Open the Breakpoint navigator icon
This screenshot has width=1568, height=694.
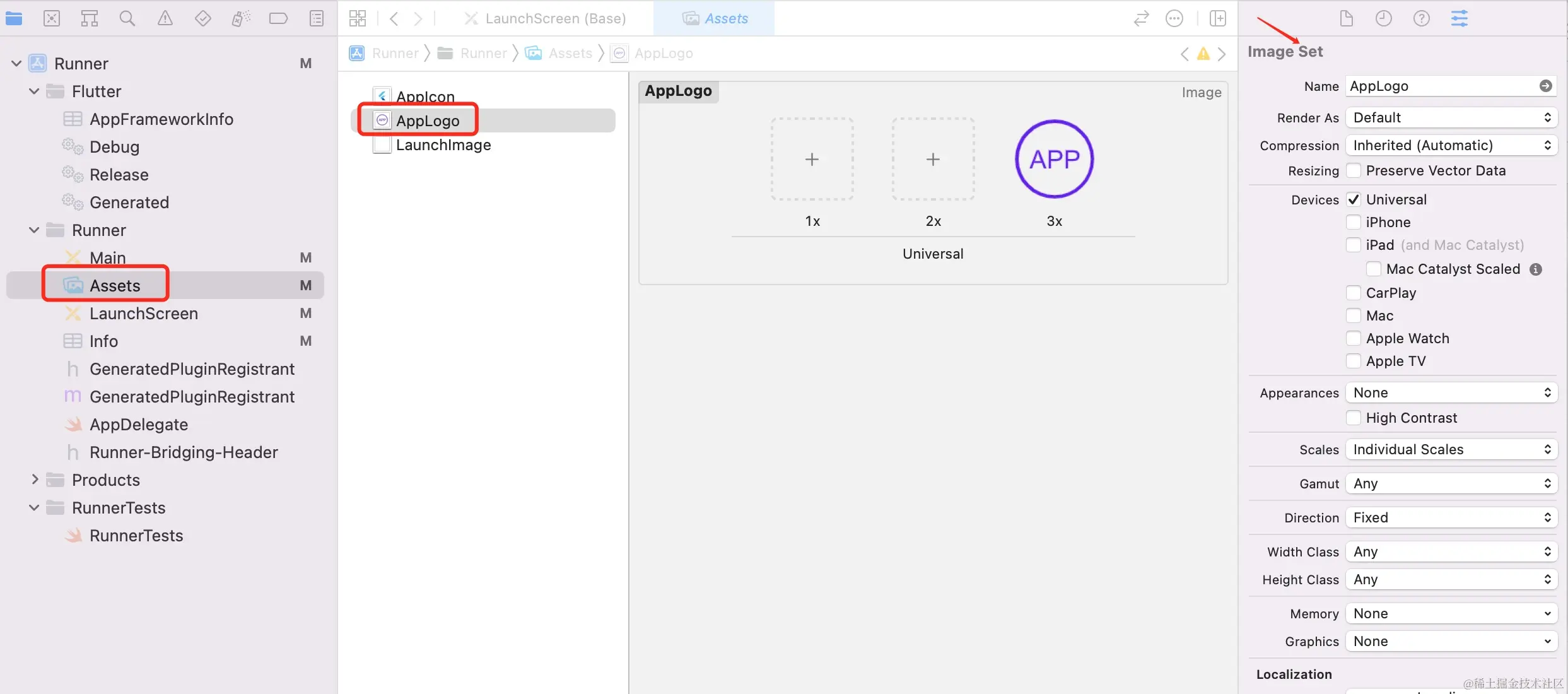(278, 18)
